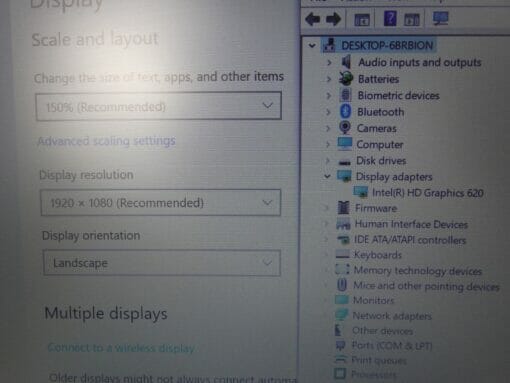Click Connect to a wireless display link
This screenshot has width=510, height=383.
(121, 348)
